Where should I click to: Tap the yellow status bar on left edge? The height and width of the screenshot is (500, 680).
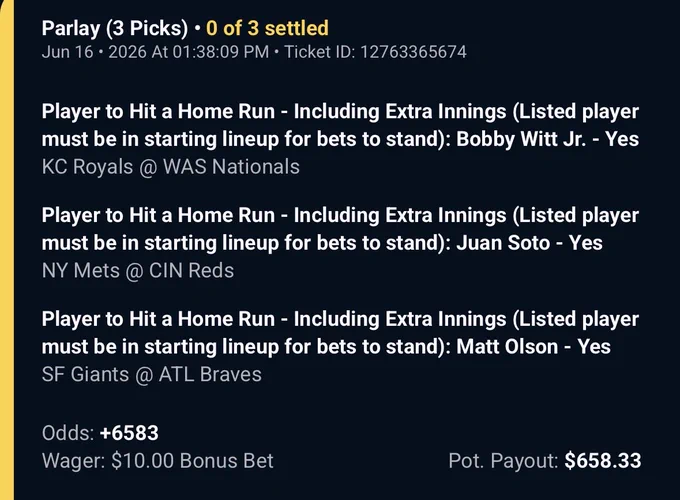click(x=7, y=252)
